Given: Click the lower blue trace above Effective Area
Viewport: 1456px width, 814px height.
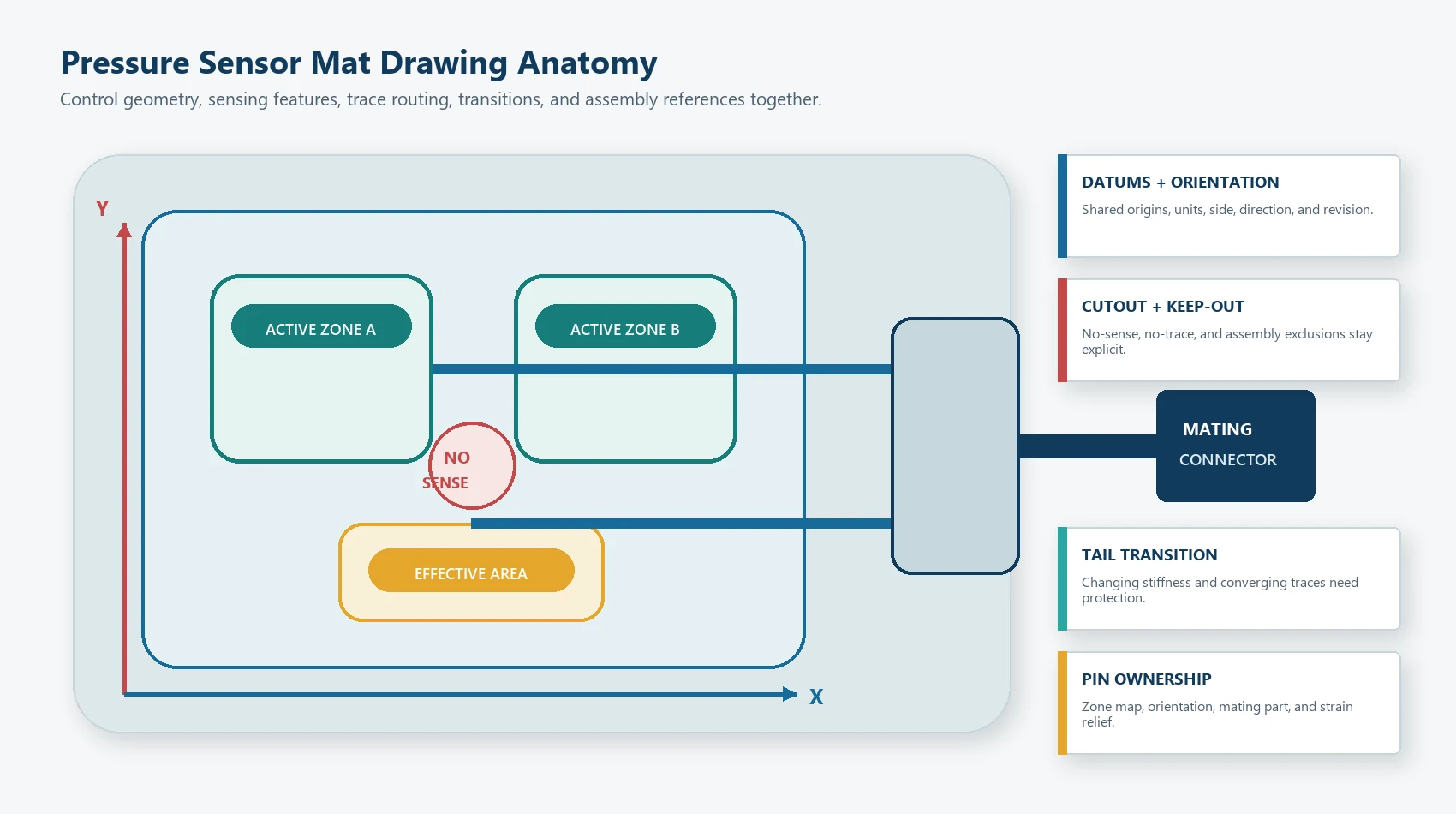Looking at the screenshot, I should 682,523.
